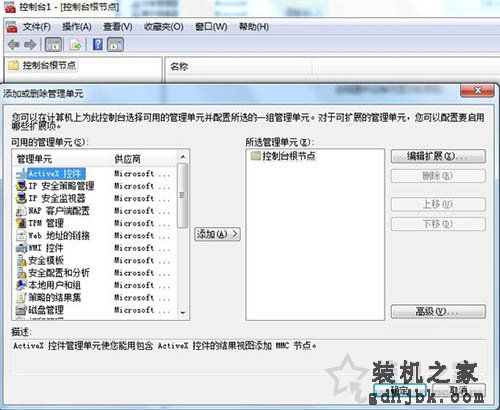
Task: Click the snap-in list scrollbar thumb
Action: pos(182,195)
